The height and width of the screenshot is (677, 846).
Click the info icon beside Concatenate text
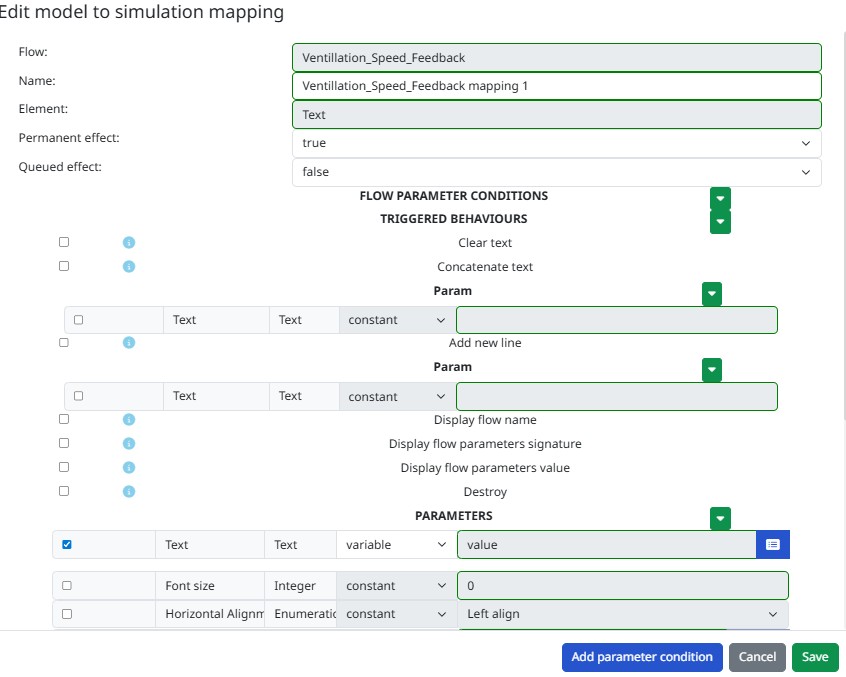click(127, 266)
